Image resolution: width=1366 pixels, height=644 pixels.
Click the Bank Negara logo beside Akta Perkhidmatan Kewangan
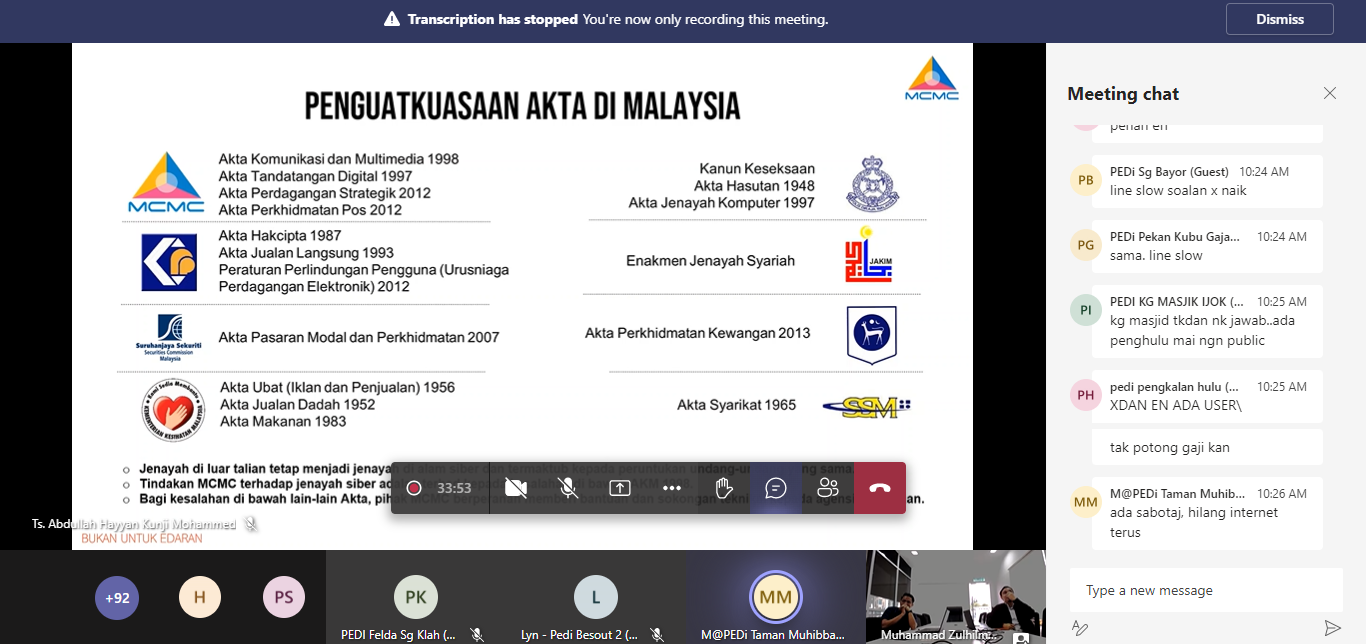pyautogui.click(x=871, y=335)
